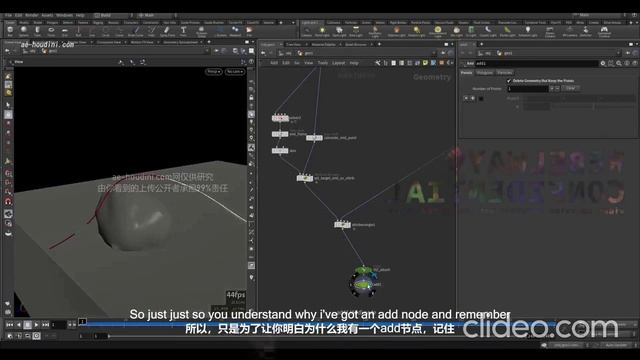Add a Sky Light from the shelf
This screenshot has height=360, width=640.
(456, 31)
